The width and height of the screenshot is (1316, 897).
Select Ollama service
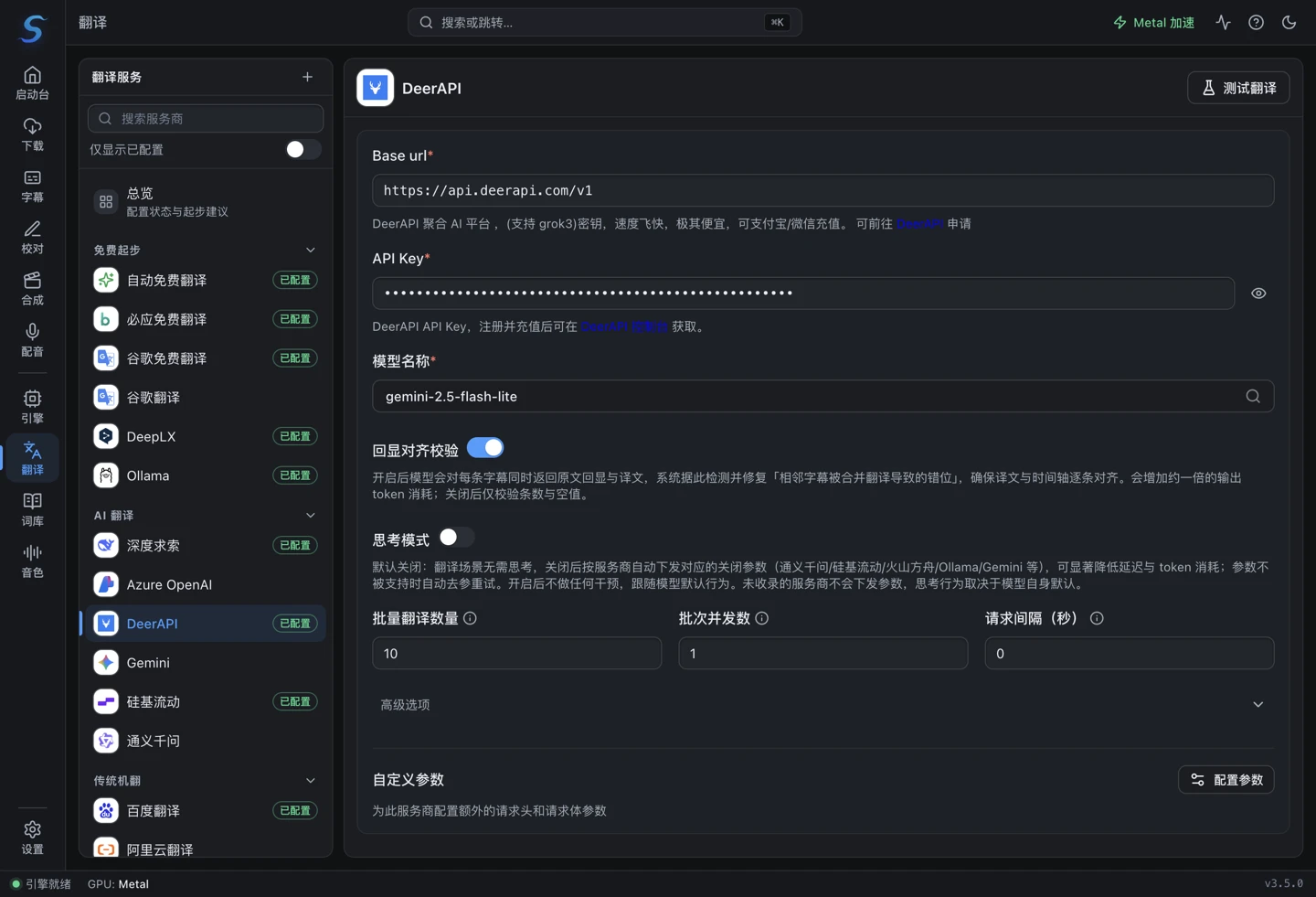pyautogui.click(x=206, y=475)
